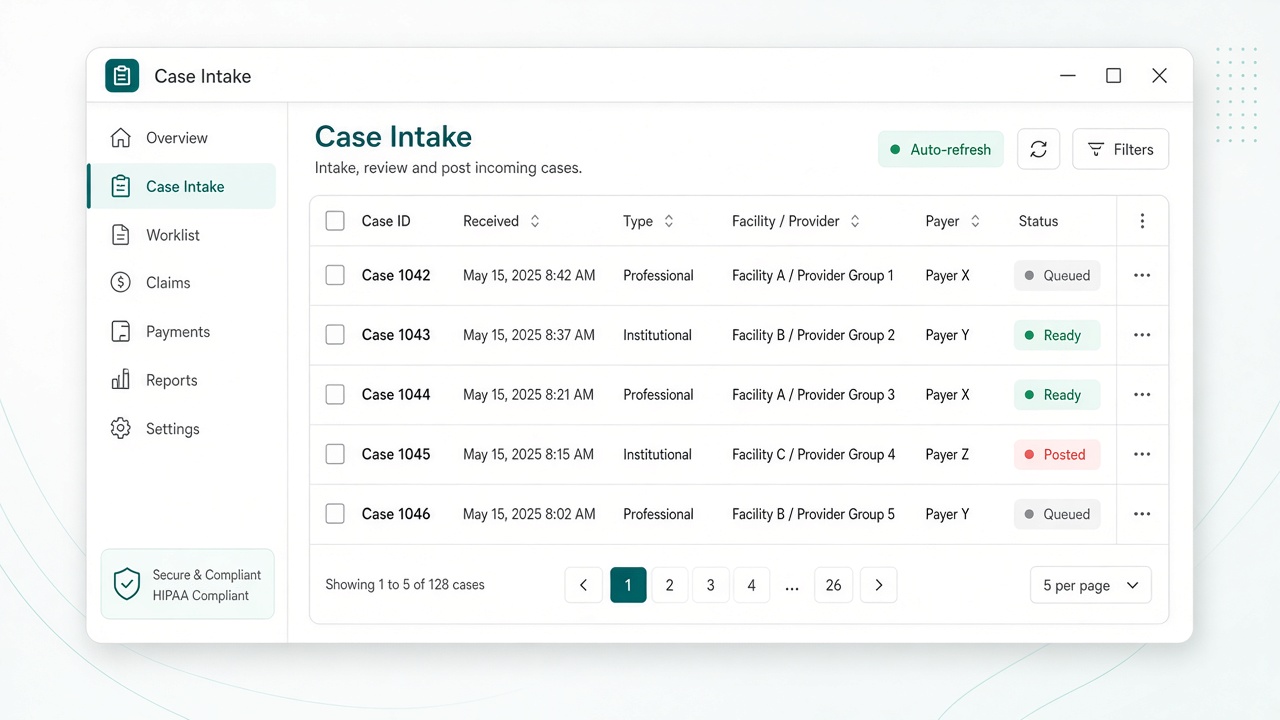Open row actions for Case 1045
This screenshot has height=720, width=1280.
[x=1142, y=454]
